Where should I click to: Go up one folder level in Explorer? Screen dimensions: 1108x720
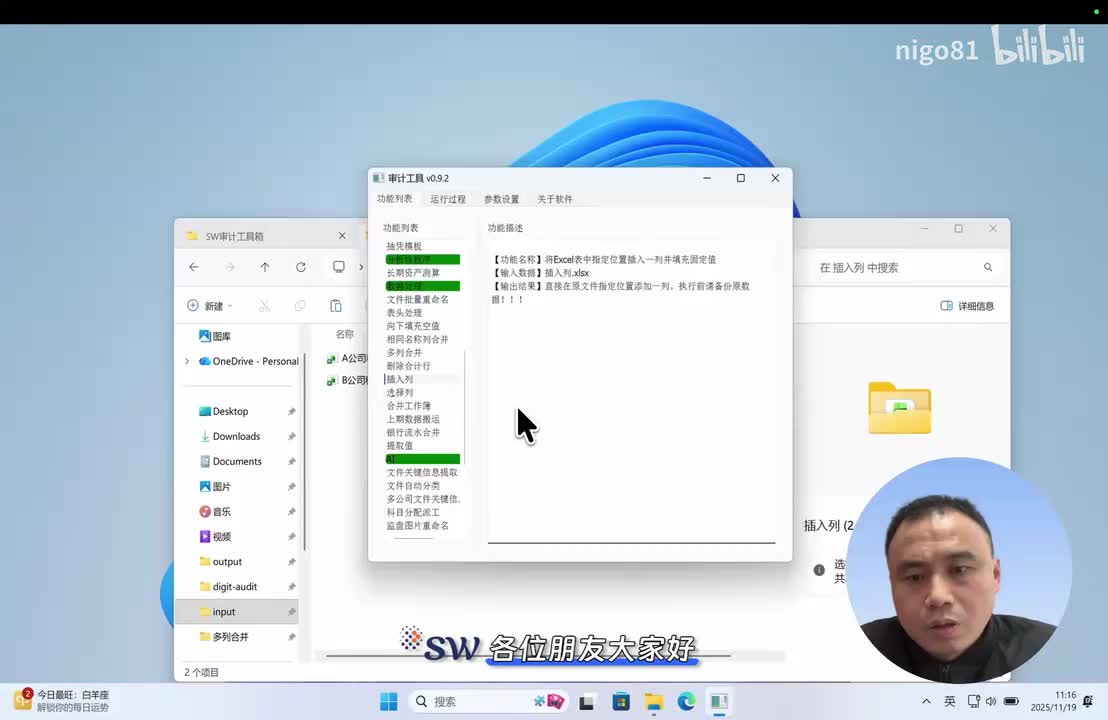pos(265,267)
